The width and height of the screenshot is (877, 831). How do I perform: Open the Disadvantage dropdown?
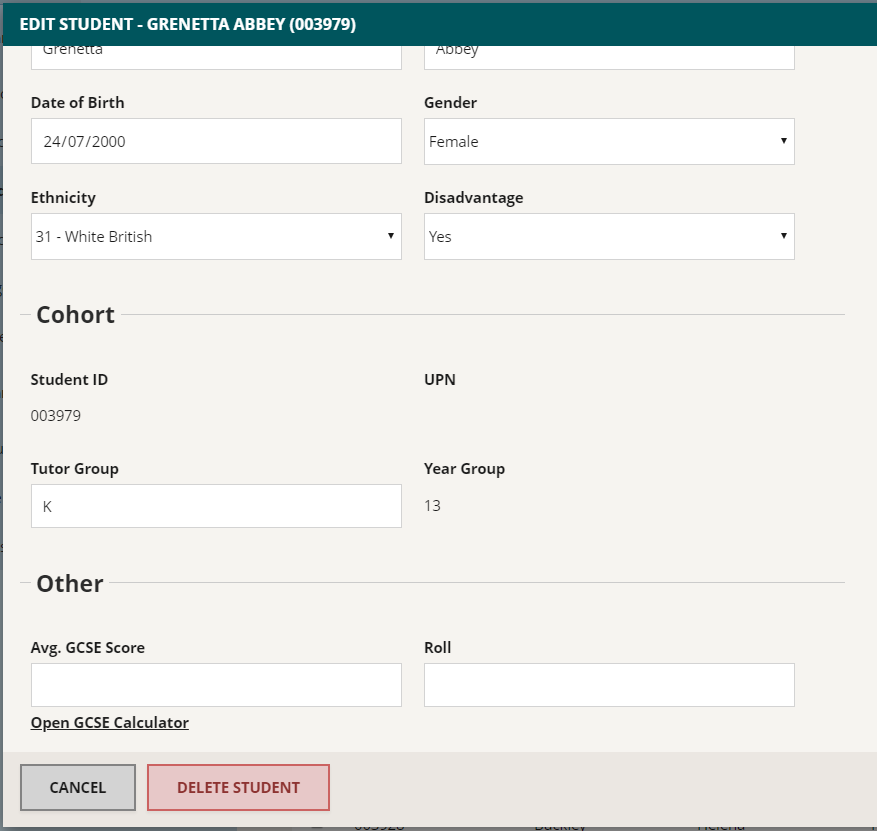tap(609, 237)
